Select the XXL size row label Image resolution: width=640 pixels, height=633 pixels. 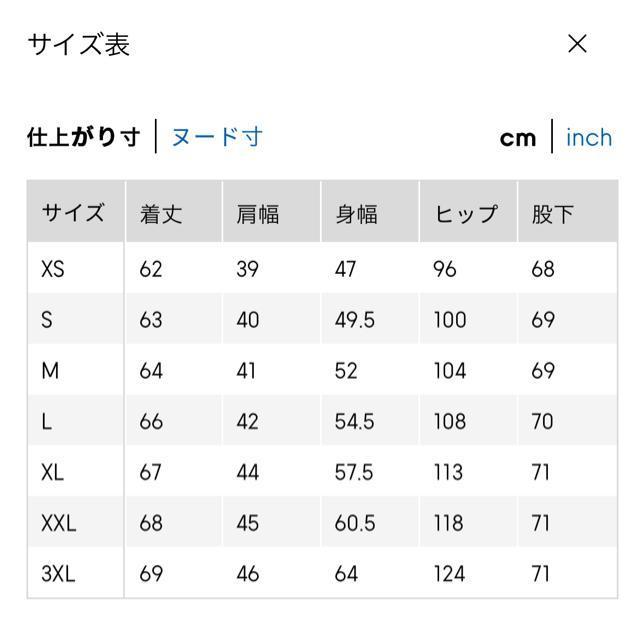pyautogui.click(x=58, y=523)
